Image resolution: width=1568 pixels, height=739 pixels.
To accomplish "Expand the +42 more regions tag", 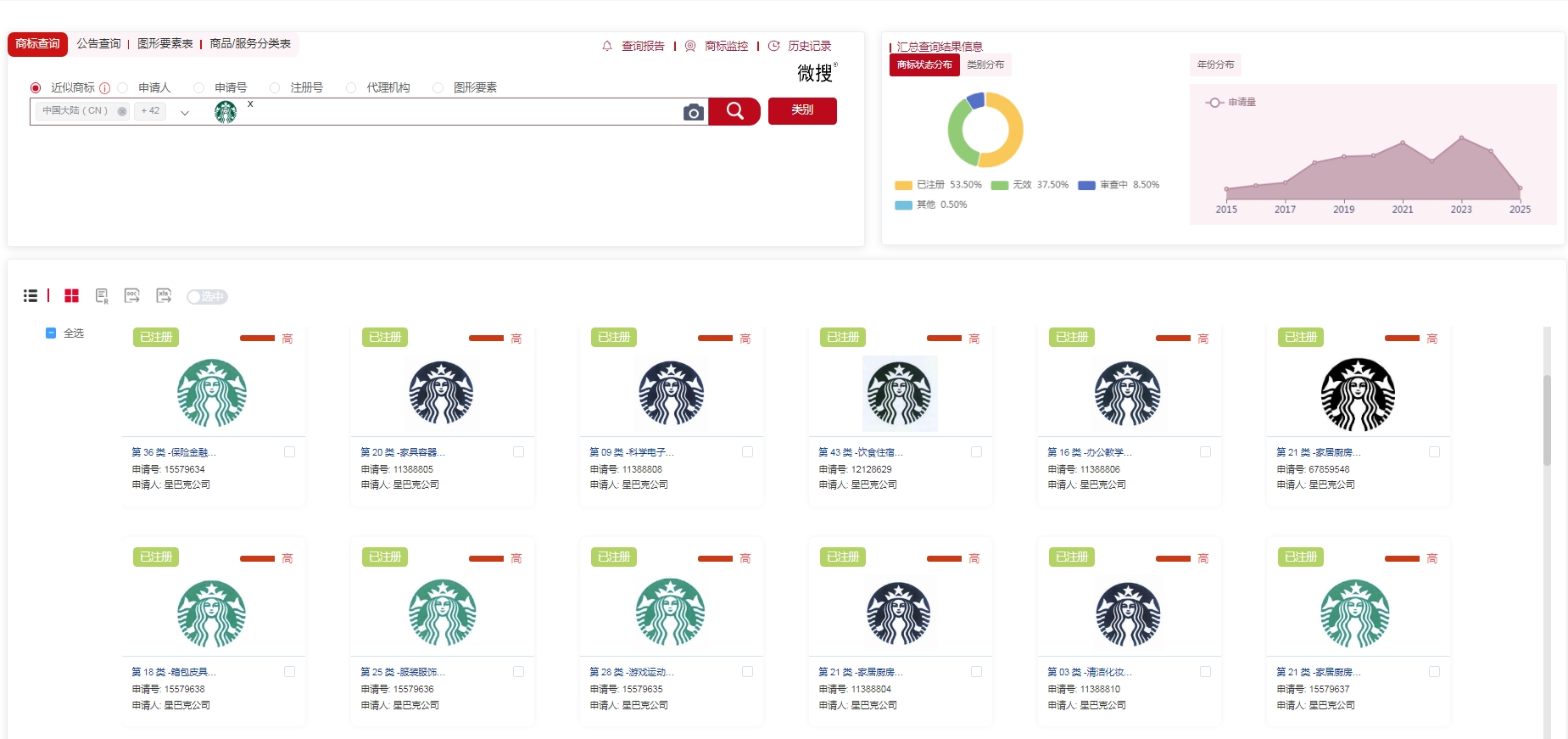I will 150,111.
